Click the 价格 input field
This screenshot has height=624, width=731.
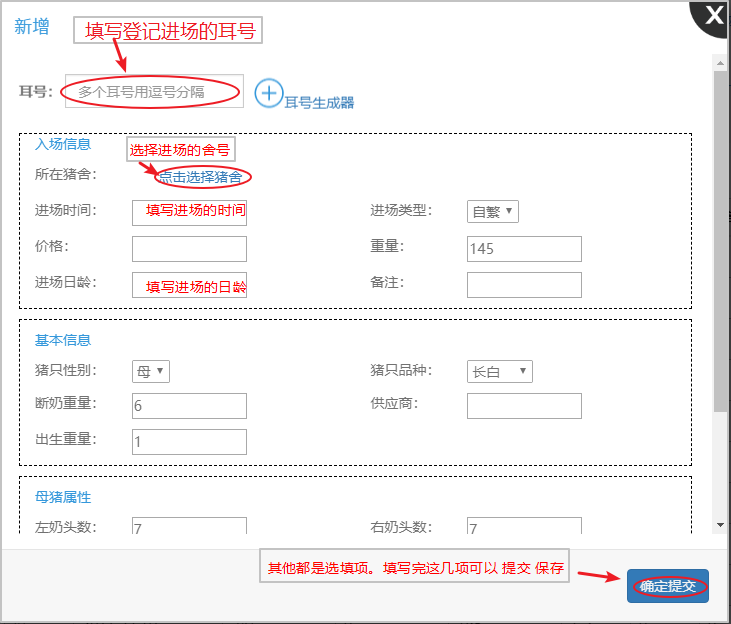pyautogui.click(x=189, y=248)
